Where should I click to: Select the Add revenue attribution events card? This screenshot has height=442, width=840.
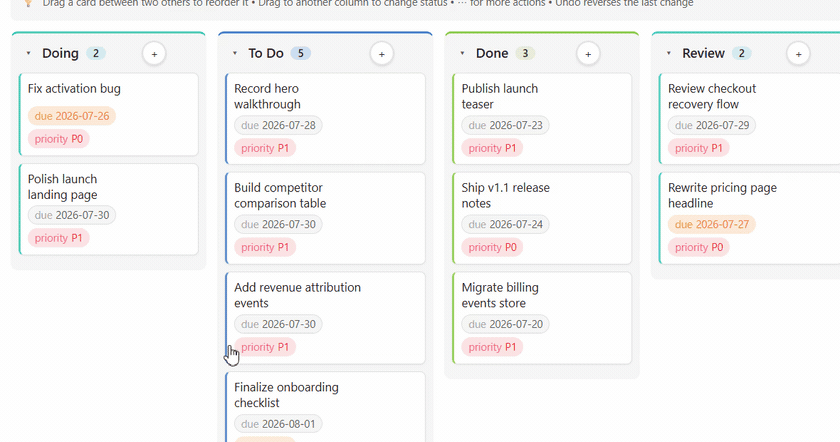(x=325, y=318)
